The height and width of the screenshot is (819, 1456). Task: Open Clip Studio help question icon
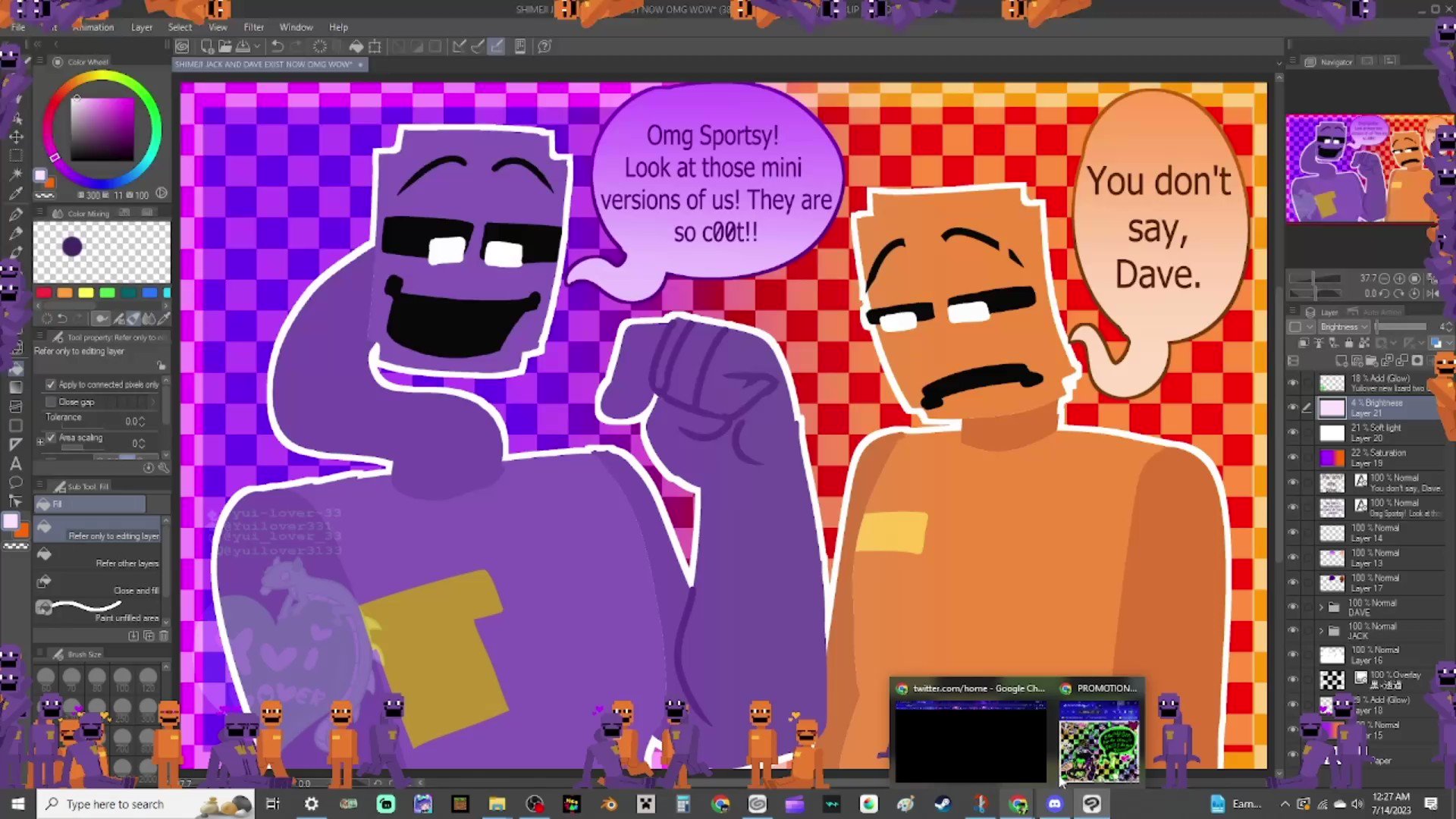tap(544, 46)
